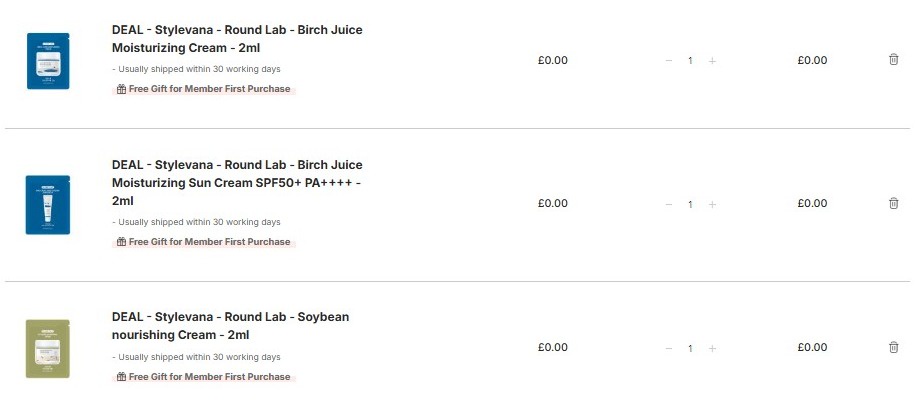Click quantity field of Soybean nourishing Cream
The height and width of the screenshot is (411, 917).
690,348
